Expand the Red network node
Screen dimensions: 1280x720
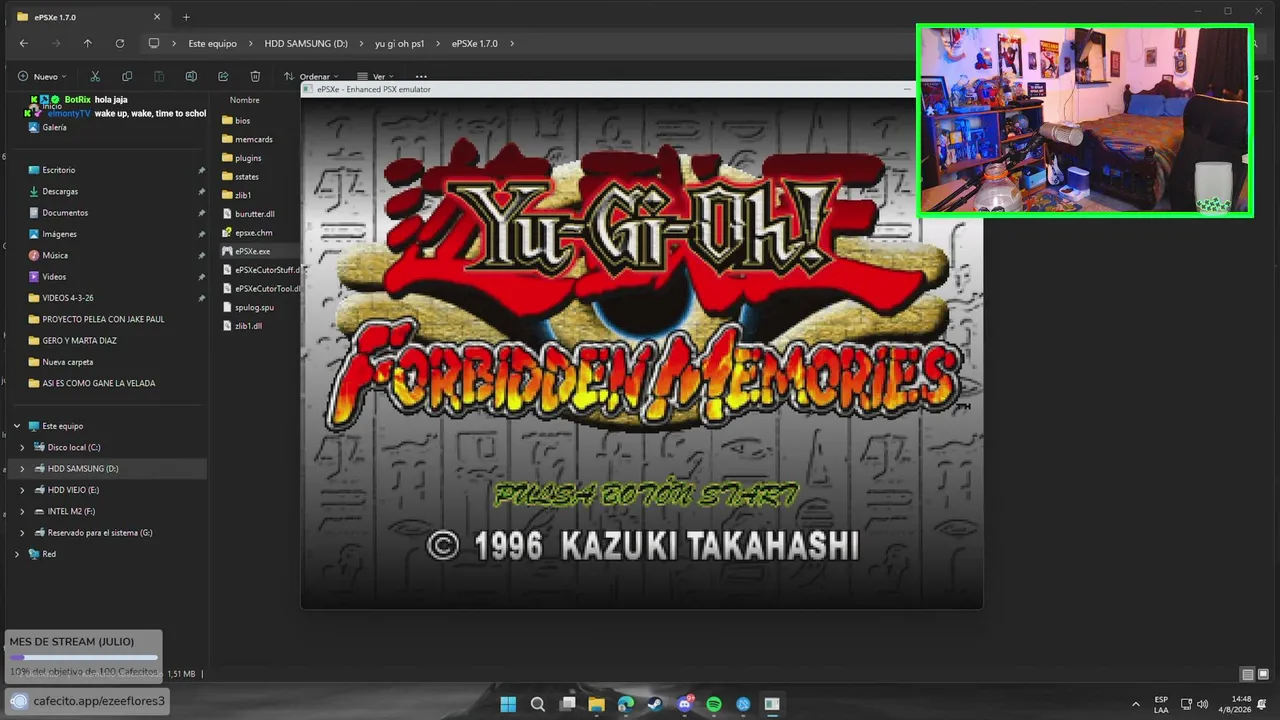click(17, 554)
